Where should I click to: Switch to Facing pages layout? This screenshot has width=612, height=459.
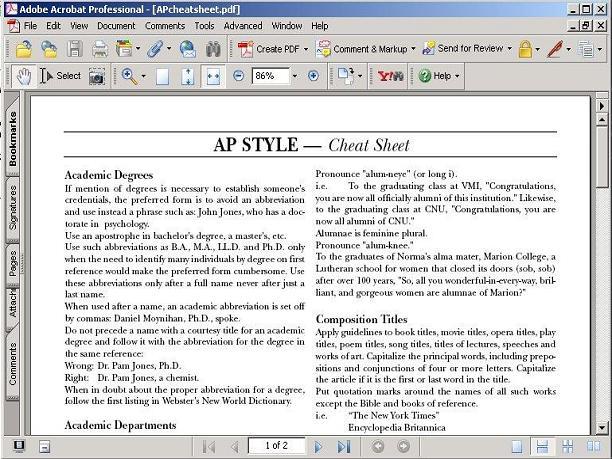pyautogui.click(x=594, y=447)
